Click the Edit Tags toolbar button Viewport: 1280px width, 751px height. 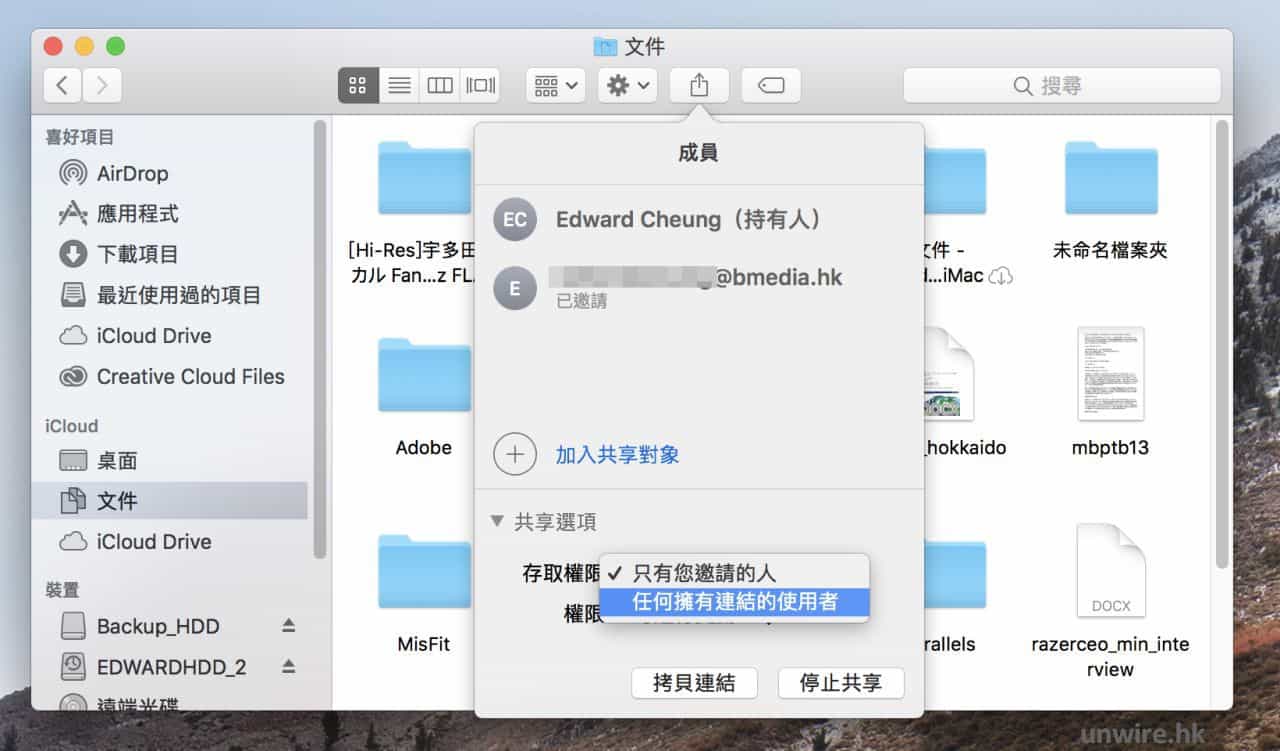point(770,86)
